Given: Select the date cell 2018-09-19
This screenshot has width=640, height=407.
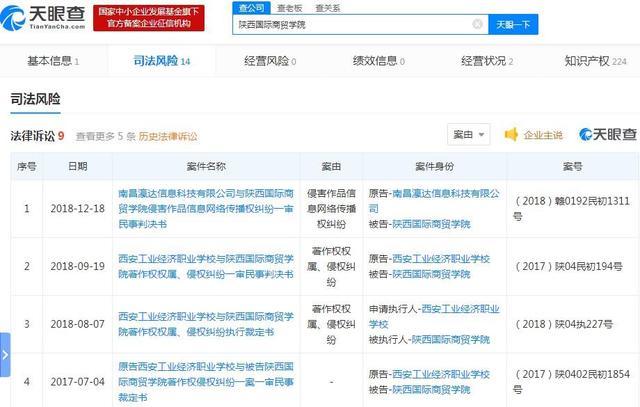Looking at the screenshot, I should (78, 266).
